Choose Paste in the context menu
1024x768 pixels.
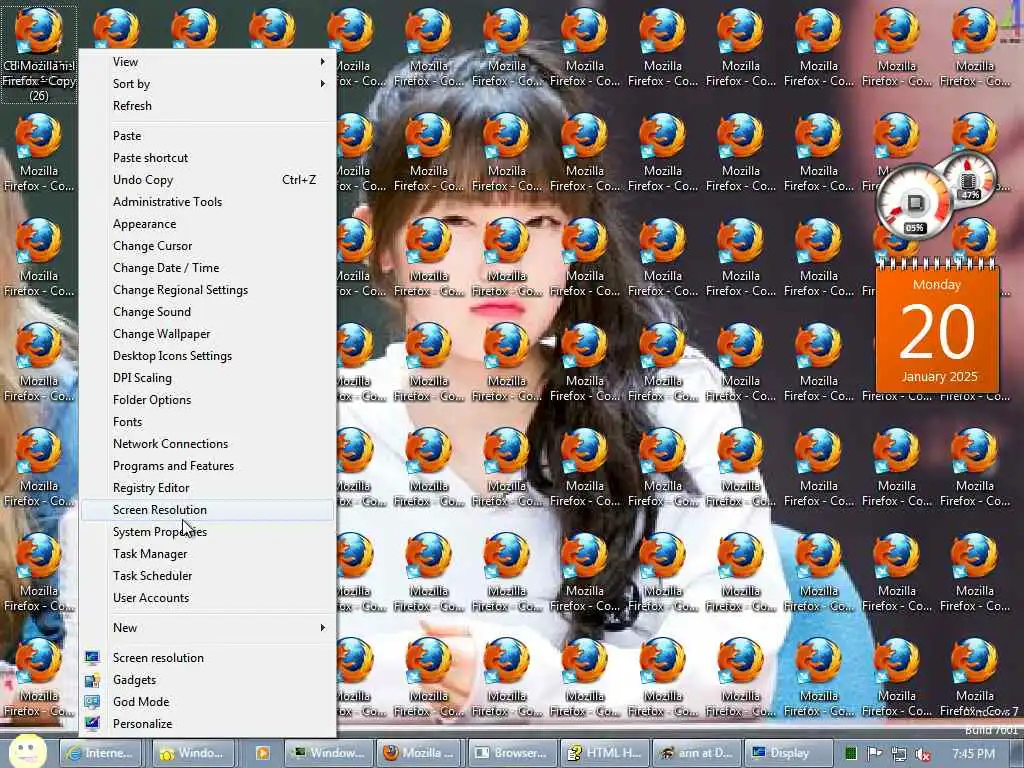pyautogui.click(x=208, y=136)
